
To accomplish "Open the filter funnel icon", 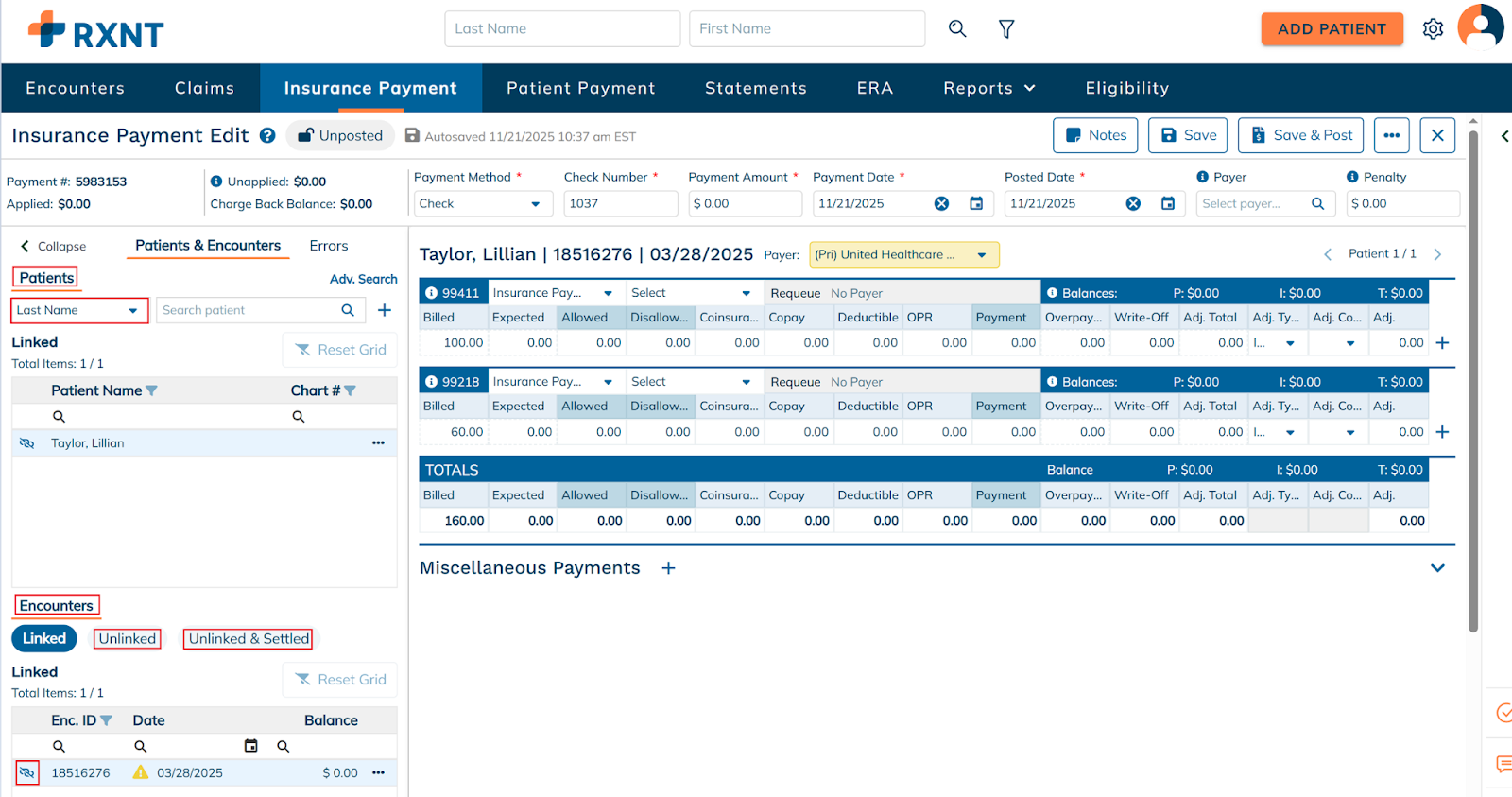I will [1006, 29].
